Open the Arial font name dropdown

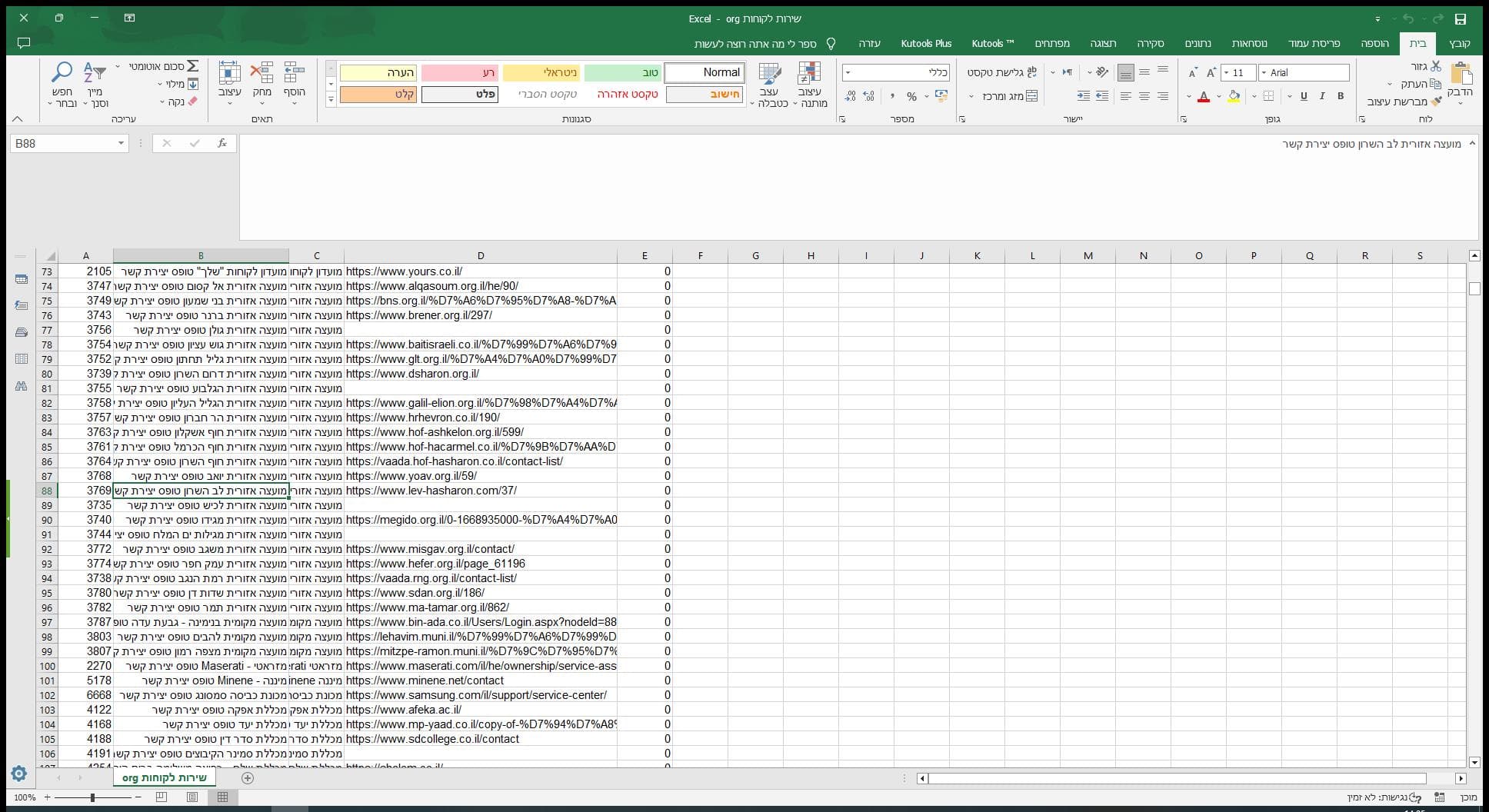tap(1264, 72)
